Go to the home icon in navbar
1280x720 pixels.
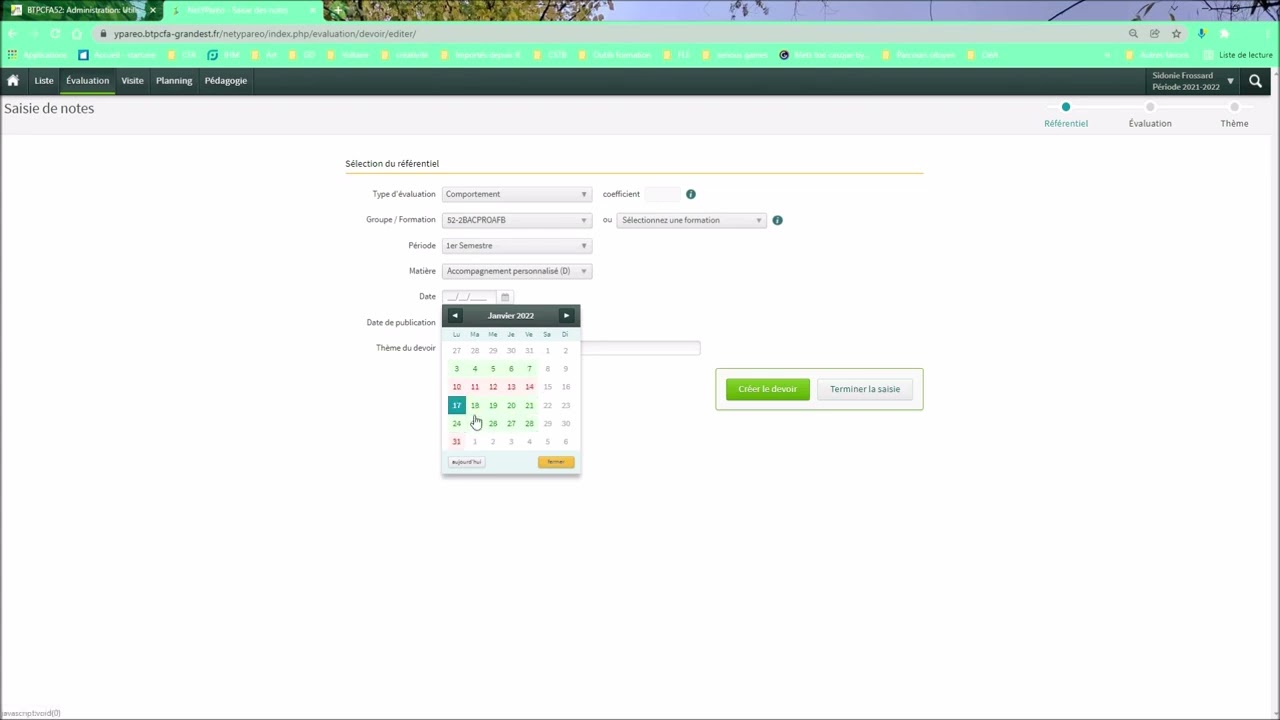tap(13, 81)
